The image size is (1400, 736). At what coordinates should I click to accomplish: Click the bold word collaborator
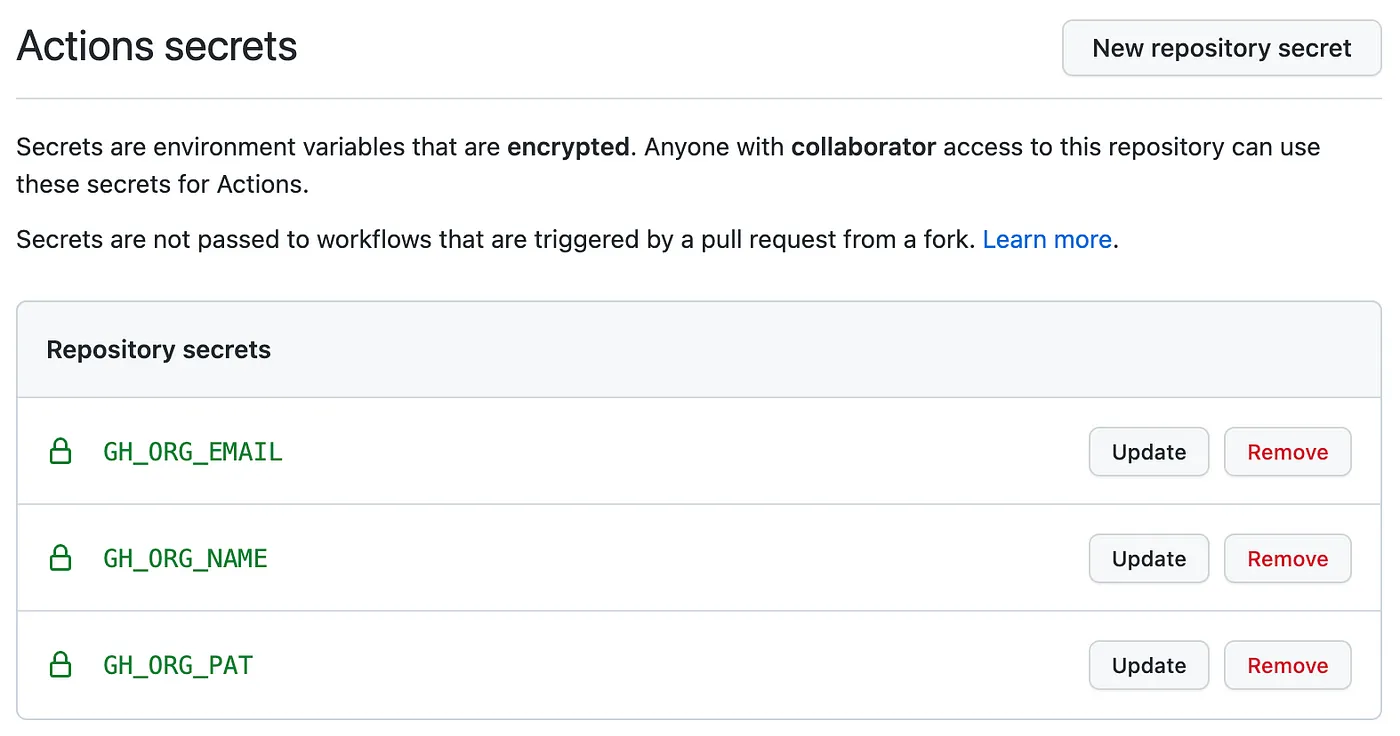(x=863, y=147)
